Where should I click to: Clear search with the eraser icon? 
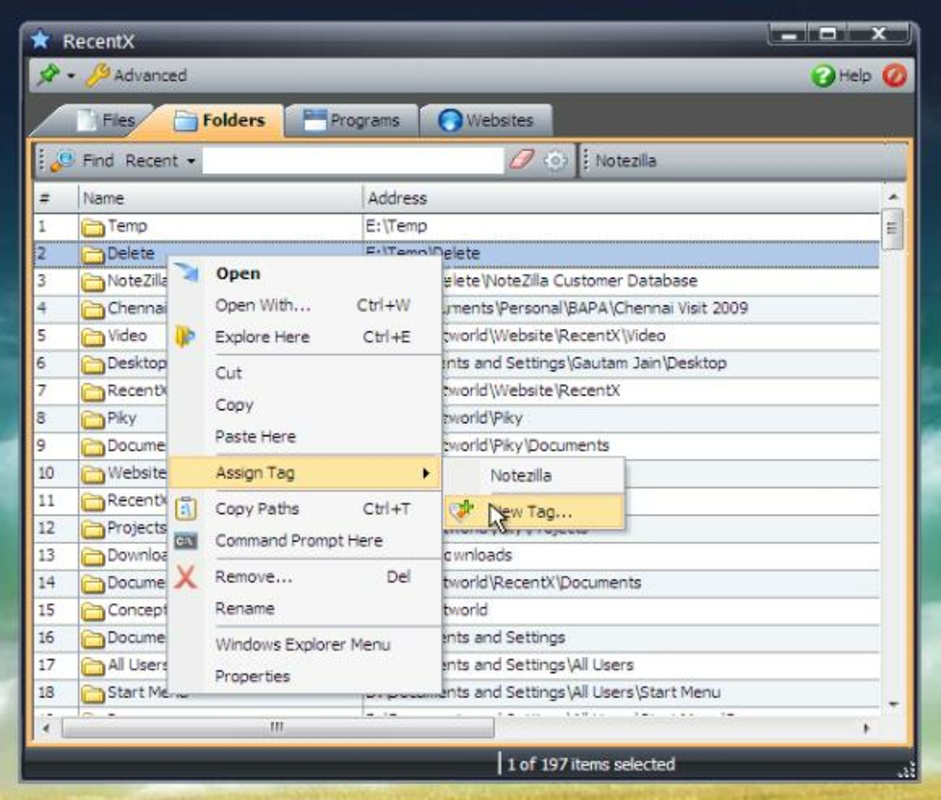[x=522, y=160]
